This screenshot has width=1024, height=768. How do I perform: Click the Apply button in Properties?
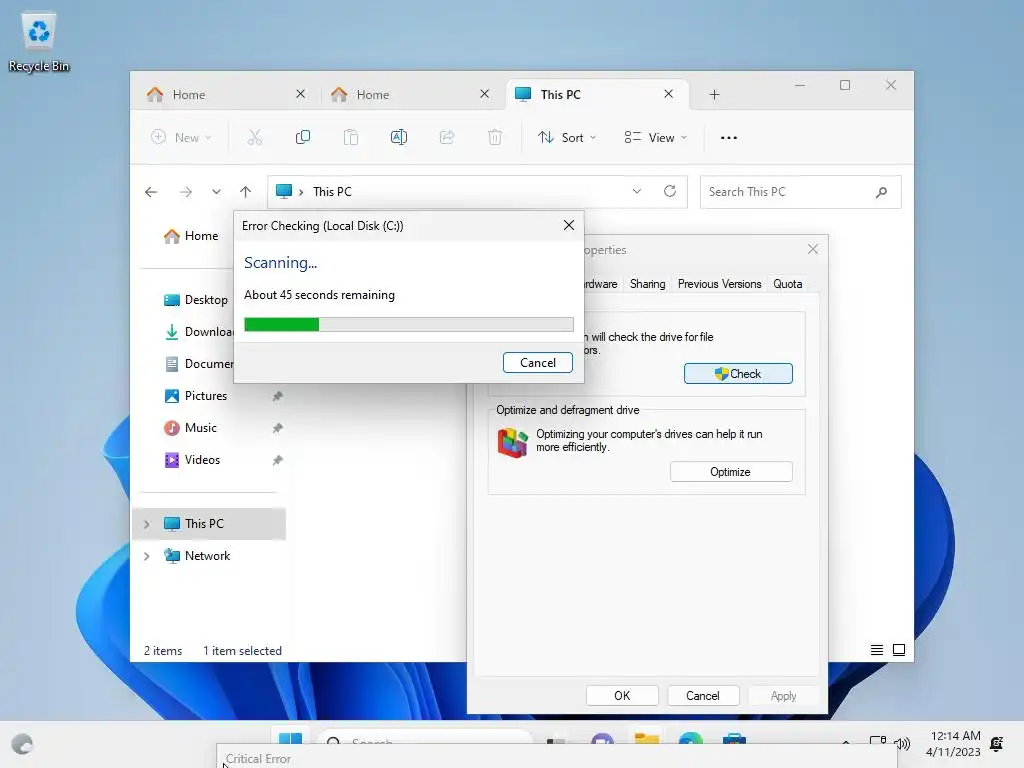(x=783, y=696)
